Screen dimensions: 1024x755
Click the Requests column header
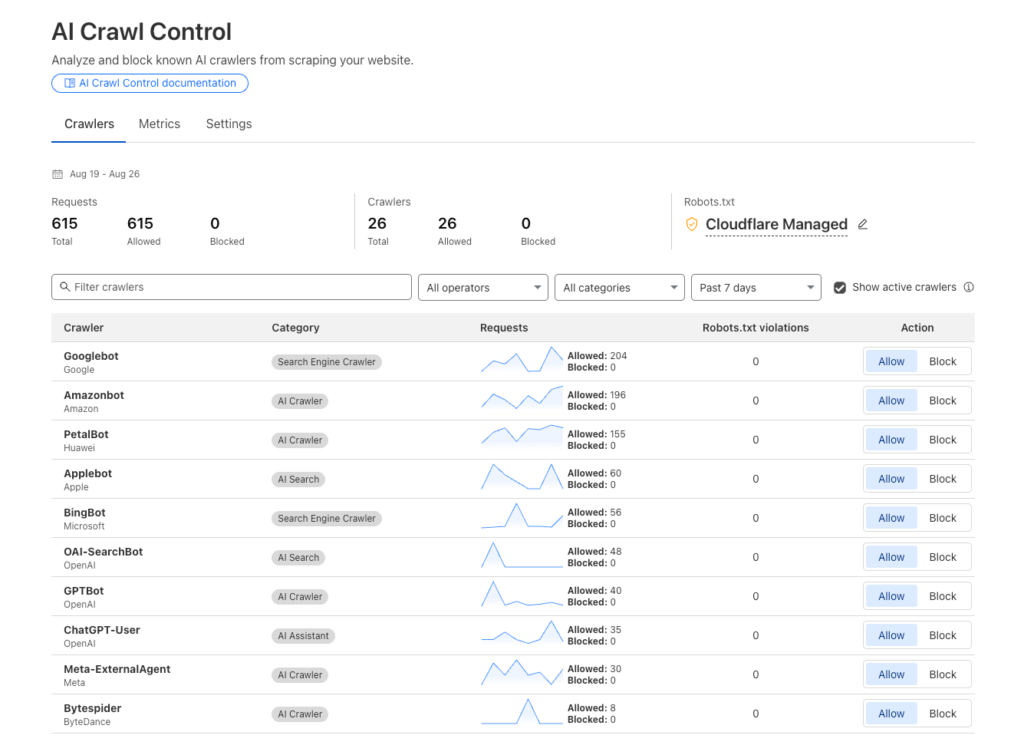504,328
